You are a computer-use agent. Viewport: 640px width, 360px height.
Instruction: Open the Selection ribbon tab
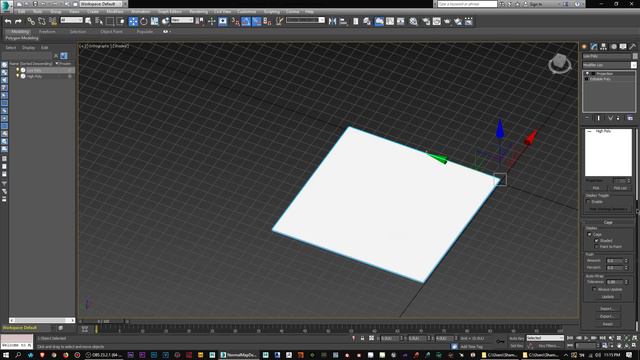pos(78,31)
